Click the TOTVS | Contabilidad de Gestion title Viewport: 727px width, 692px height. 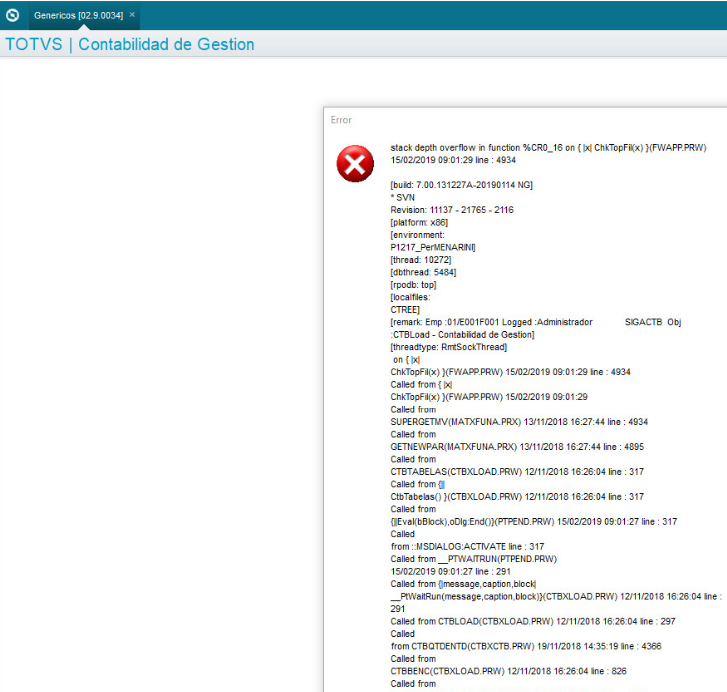pyautogui.click(x=130, y=44)
